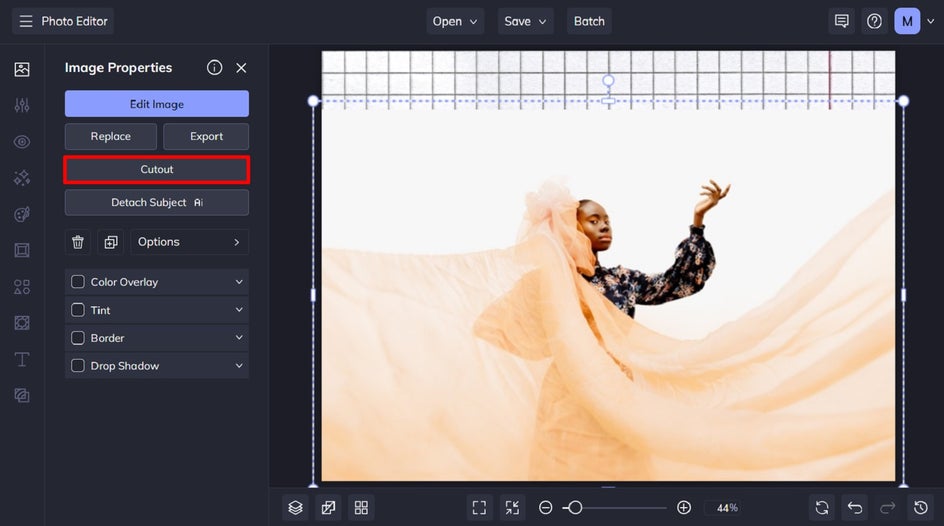Open the Options submenu

click(190, 242)
